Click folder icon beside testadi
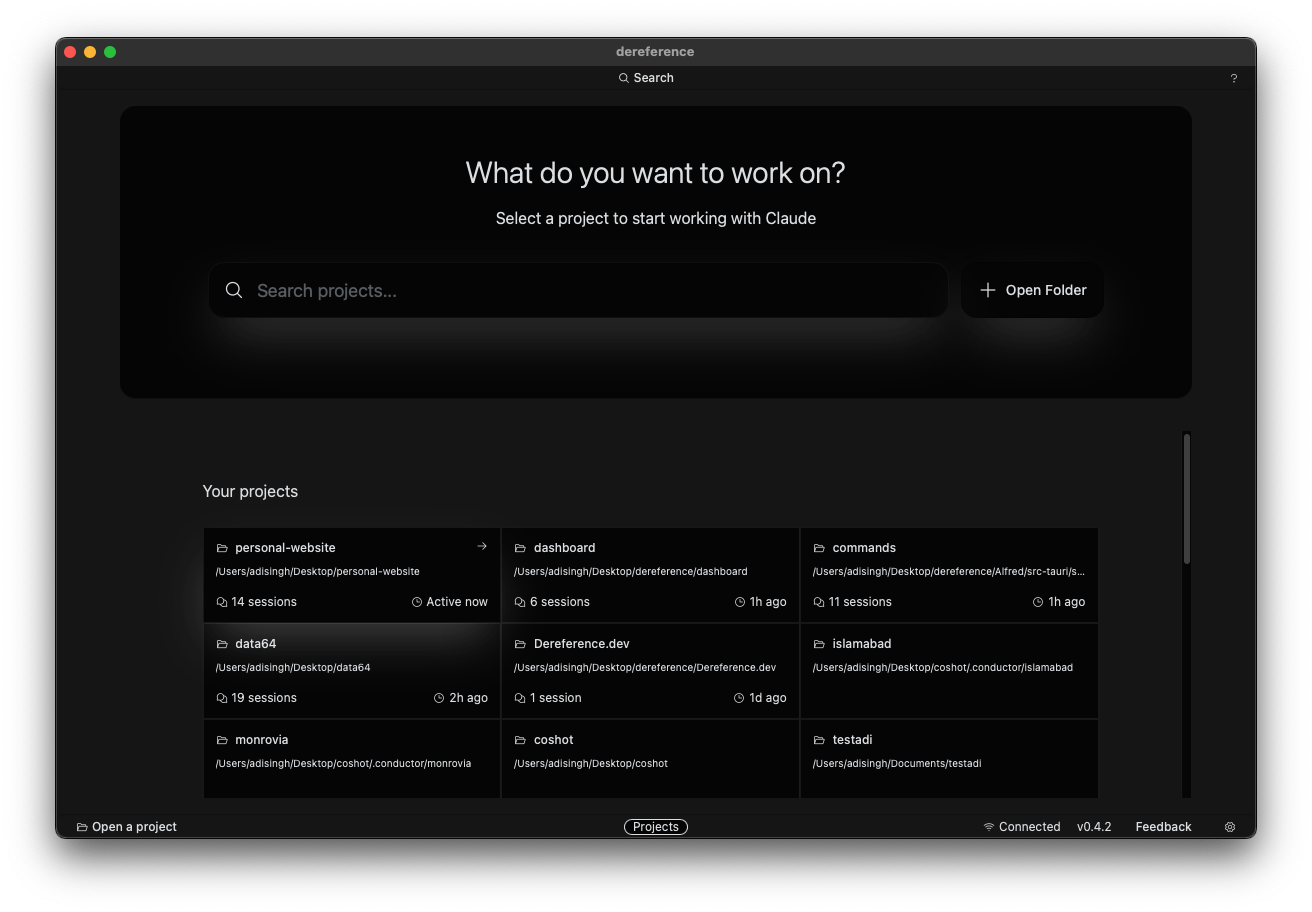The width and height of the screenshot is (1312, 912). [x=819, y=740]
